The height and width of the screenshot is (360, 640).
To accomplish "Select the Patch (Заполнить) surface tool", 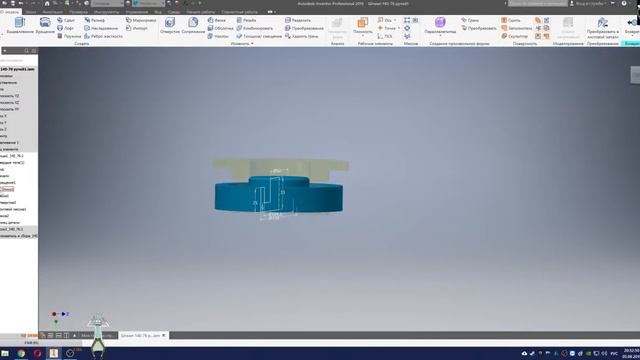I will [516, 28].
